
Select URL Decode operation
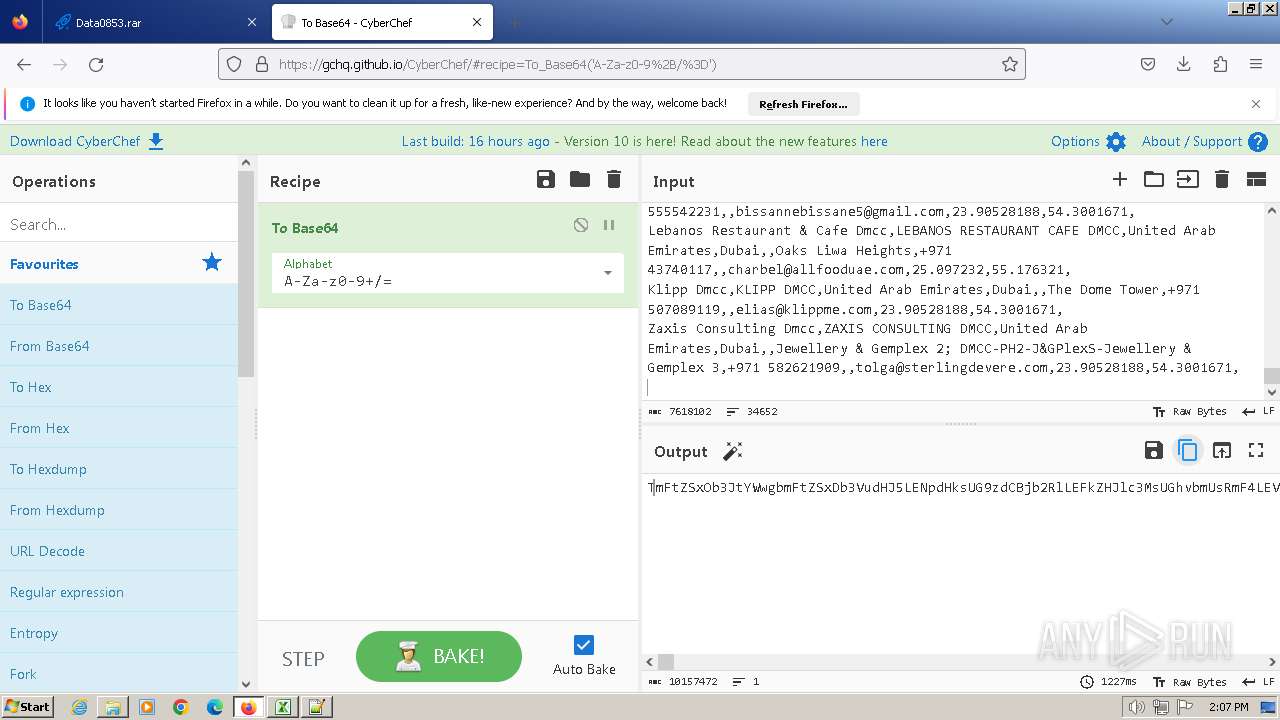pyautogui.click(x=119, y=551)
